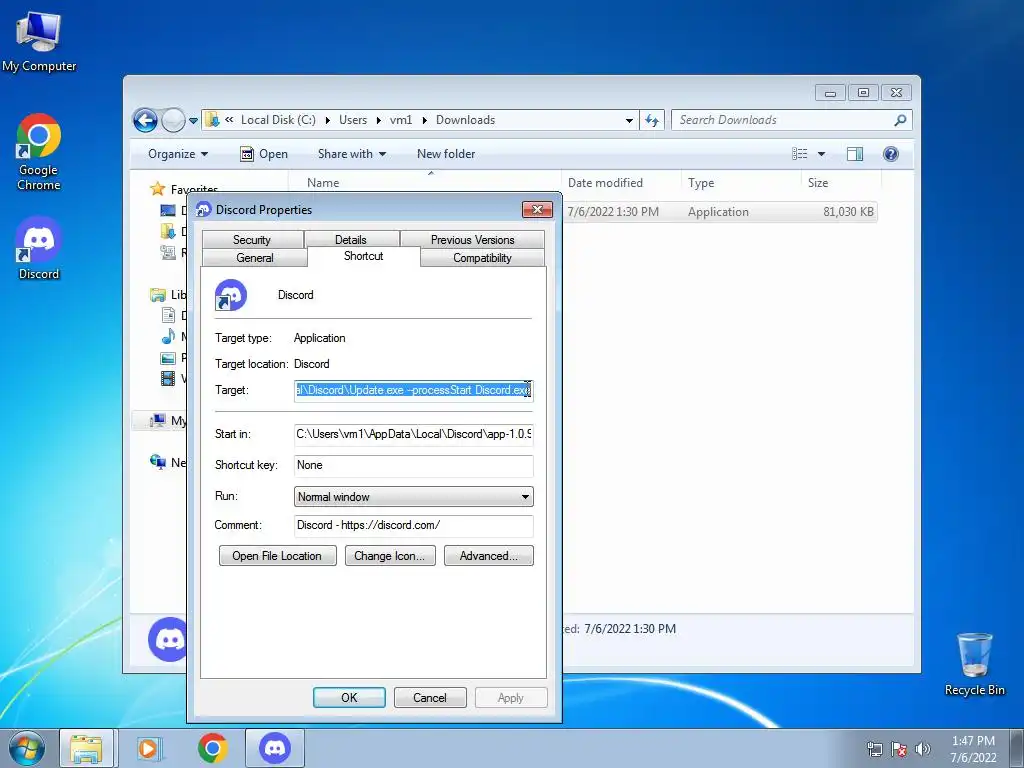The width and height of the screenshot is (1024, 768).
Task: Expand the address bar history dropdown
Action: click(629, 120)
